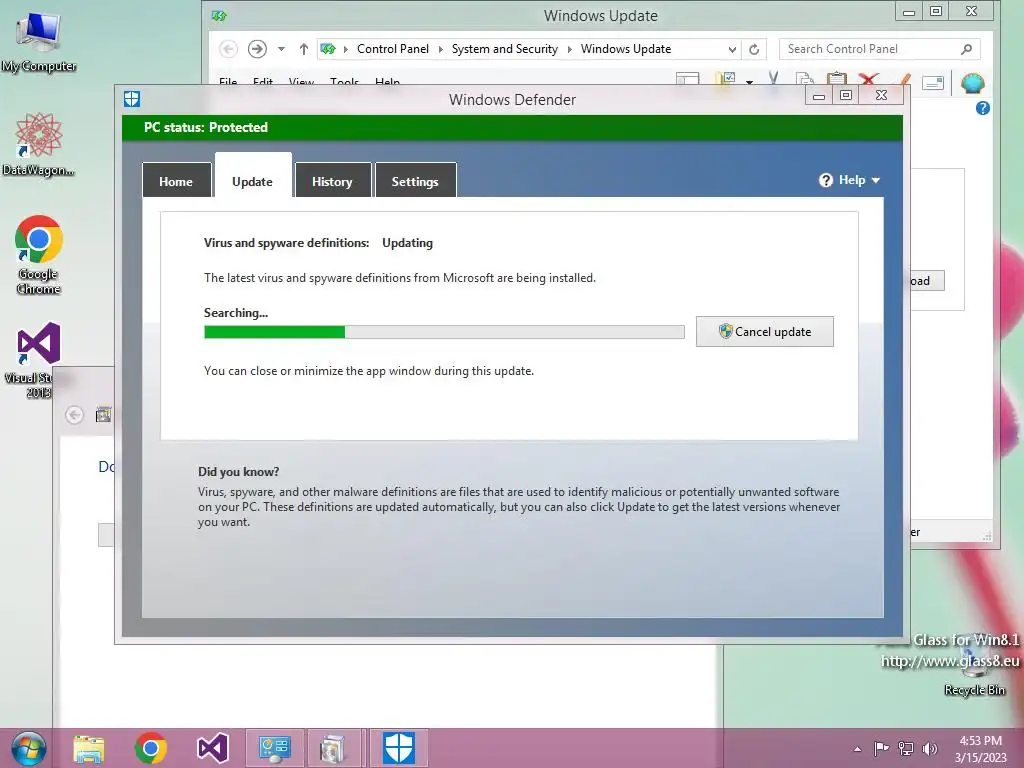Viewport: 1024px width, 768px height.
Task: Click the clipboard paste toolbar icon
Action: pos(837,80)
